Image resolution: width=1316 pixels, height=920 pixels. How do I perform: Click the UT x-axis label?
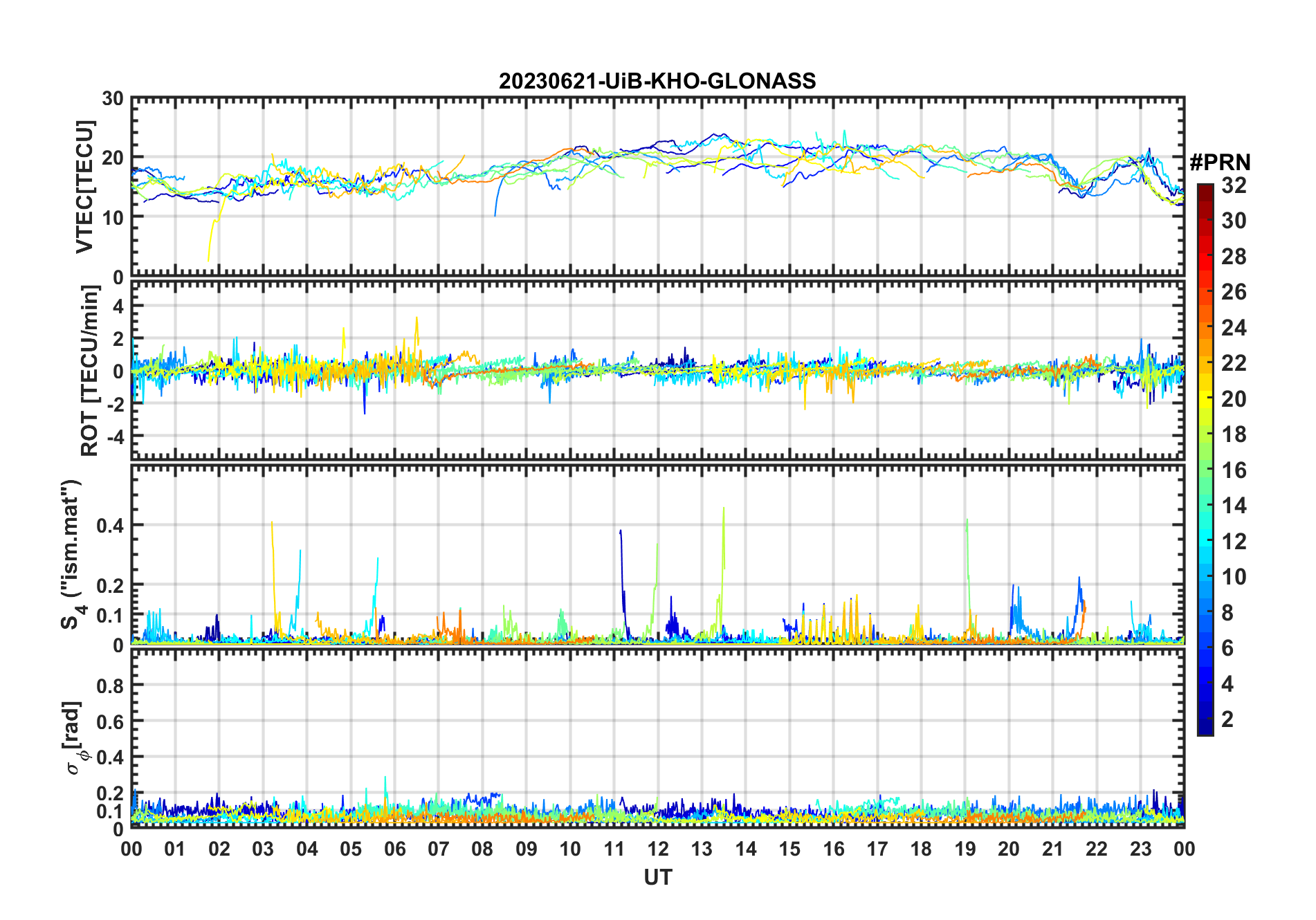[x=657, y=878]
